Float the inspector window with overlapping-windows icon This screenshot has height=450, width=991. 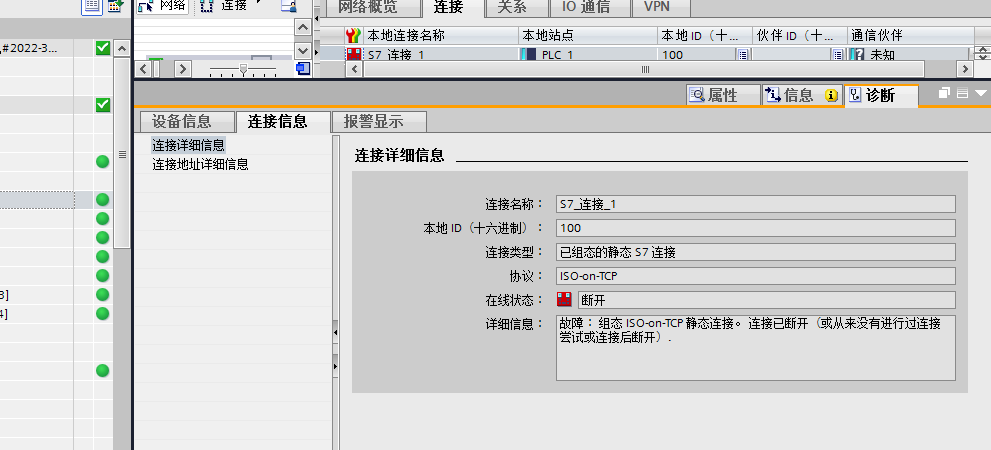(944, 93)
